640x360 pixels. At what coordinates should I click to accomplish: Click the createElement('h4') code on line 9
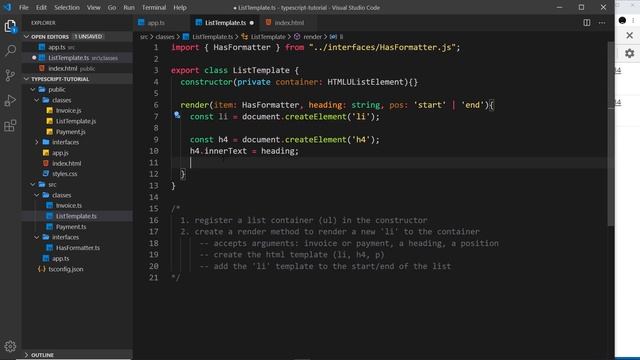pyautogui.click(x=332, y=140)
